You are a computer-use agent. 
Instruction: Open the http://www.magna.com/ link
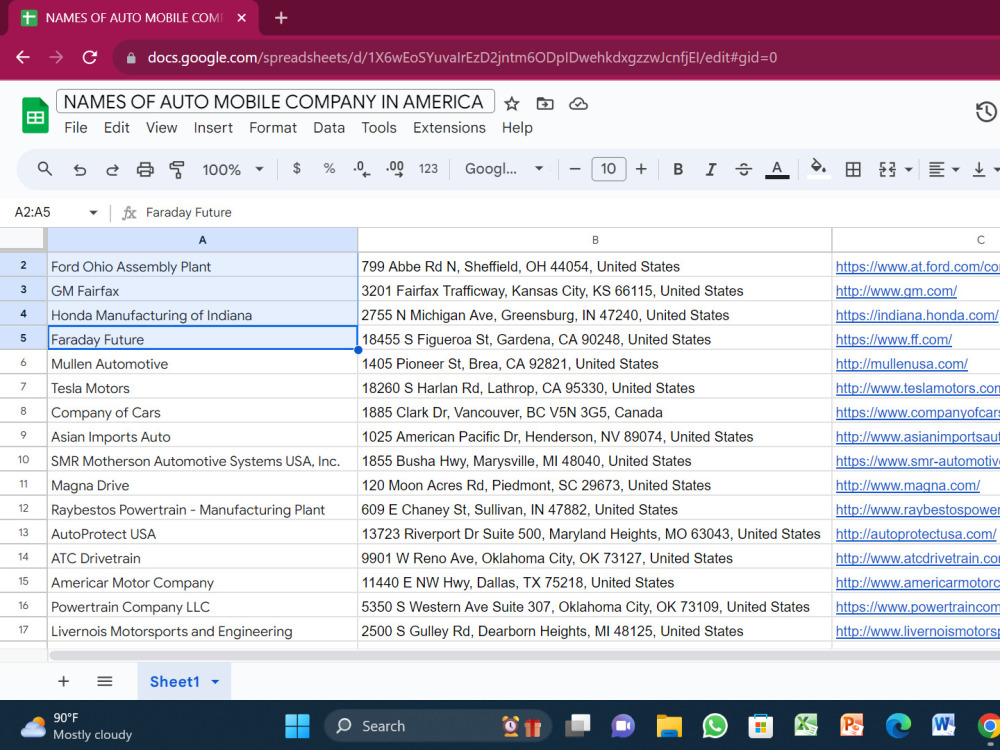[908, 485]
